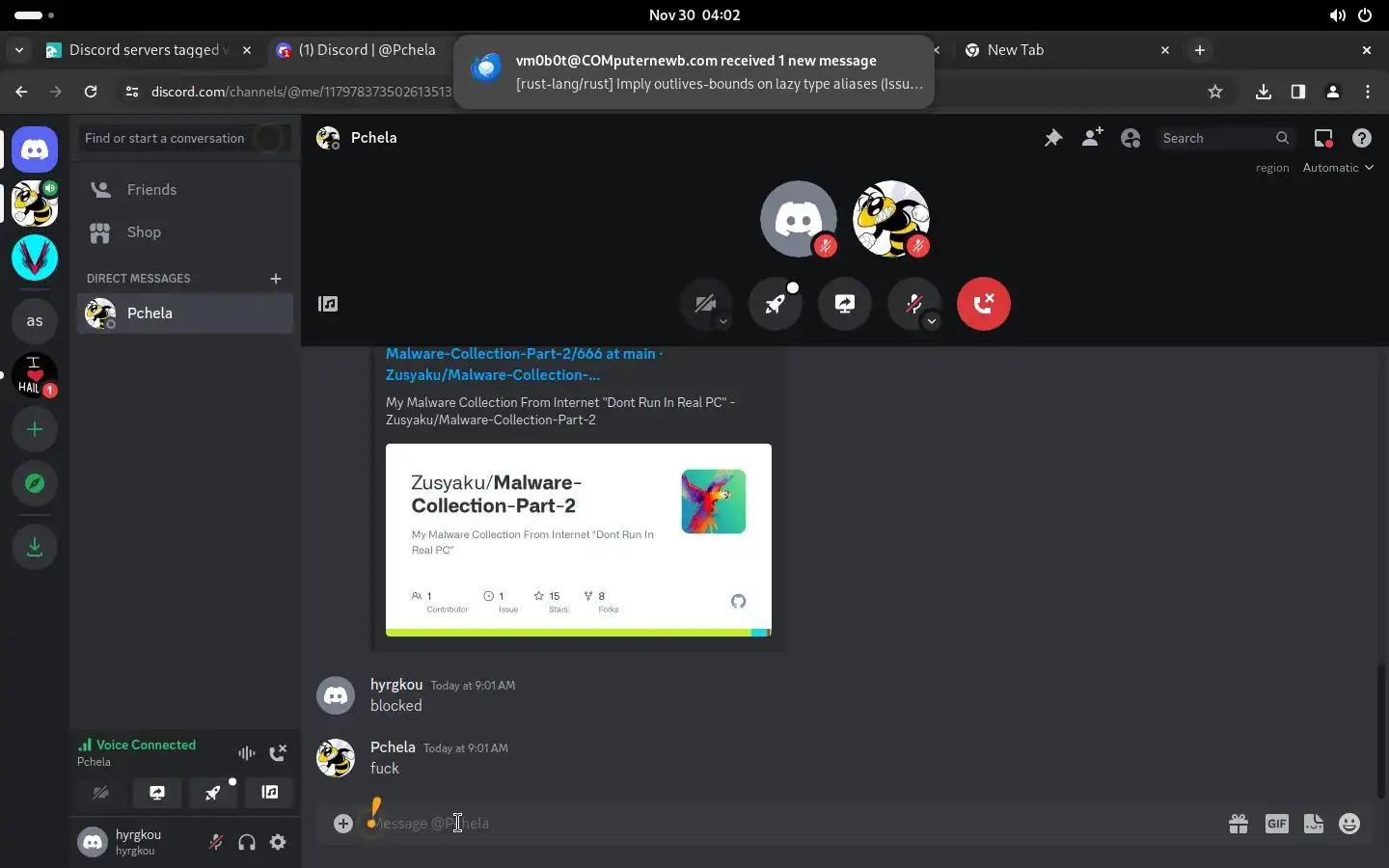Screen dimensions: 1389x868
Task: Launch activity from voice connected panel
Action: tap(213, 793)
